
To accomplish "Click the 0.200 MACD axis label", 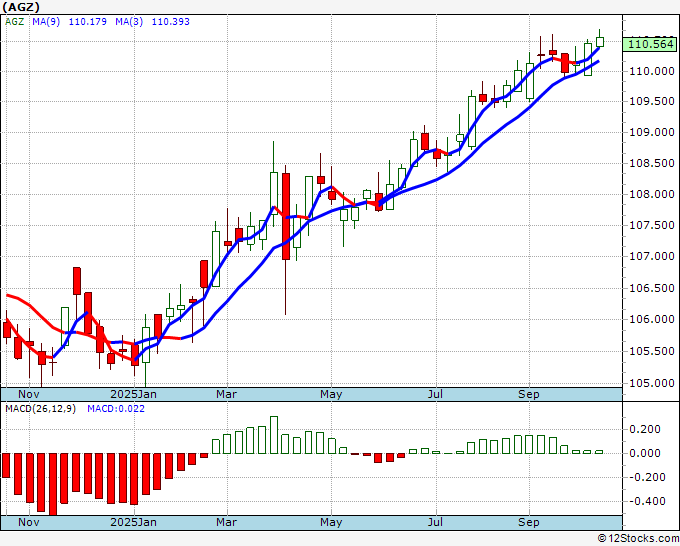I will click(x=644, y=429).
